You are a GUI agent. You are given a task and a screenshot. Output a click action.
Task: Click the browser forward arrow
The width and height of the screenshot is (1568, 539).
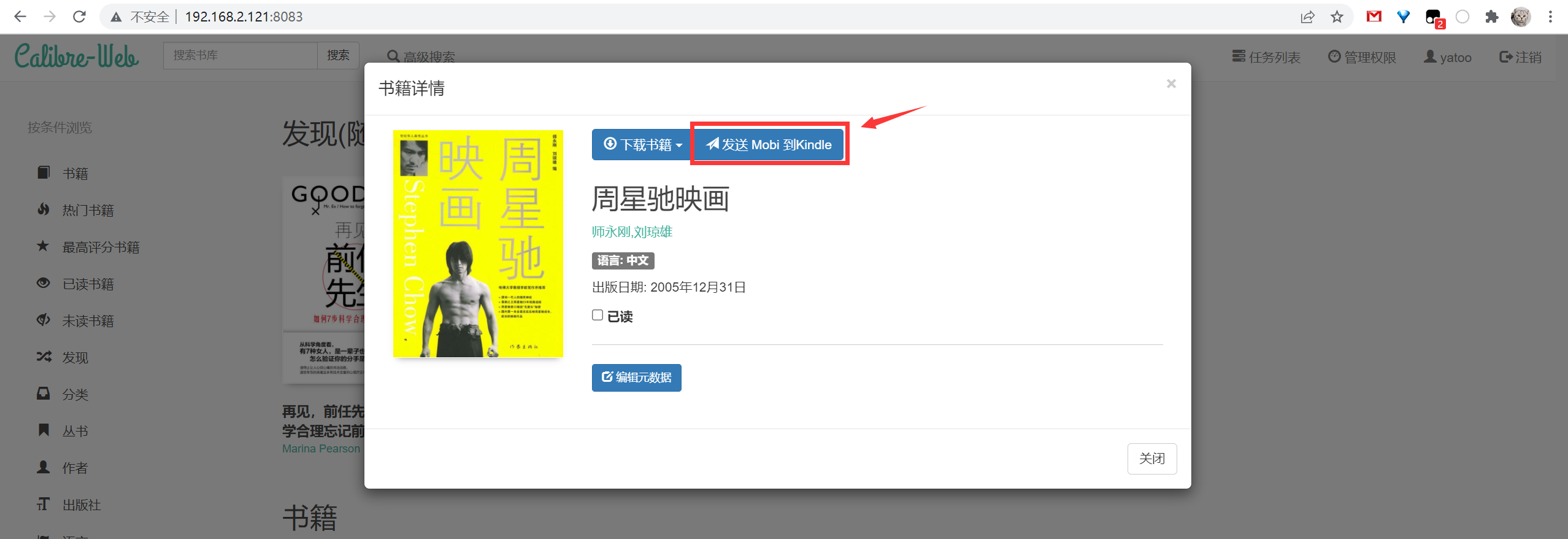click(50, 17)
